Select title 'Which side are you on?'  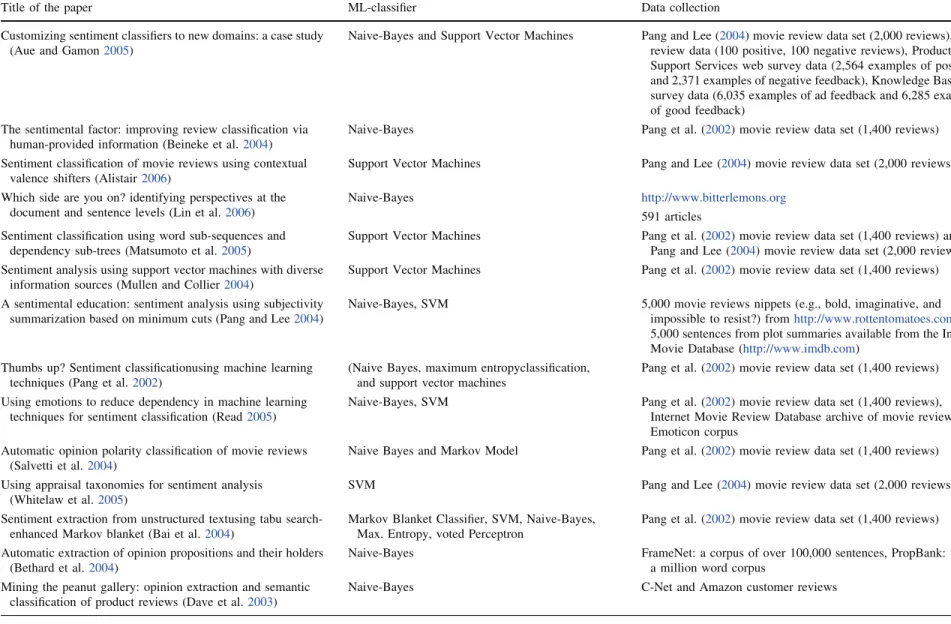[x=63, y=198]
